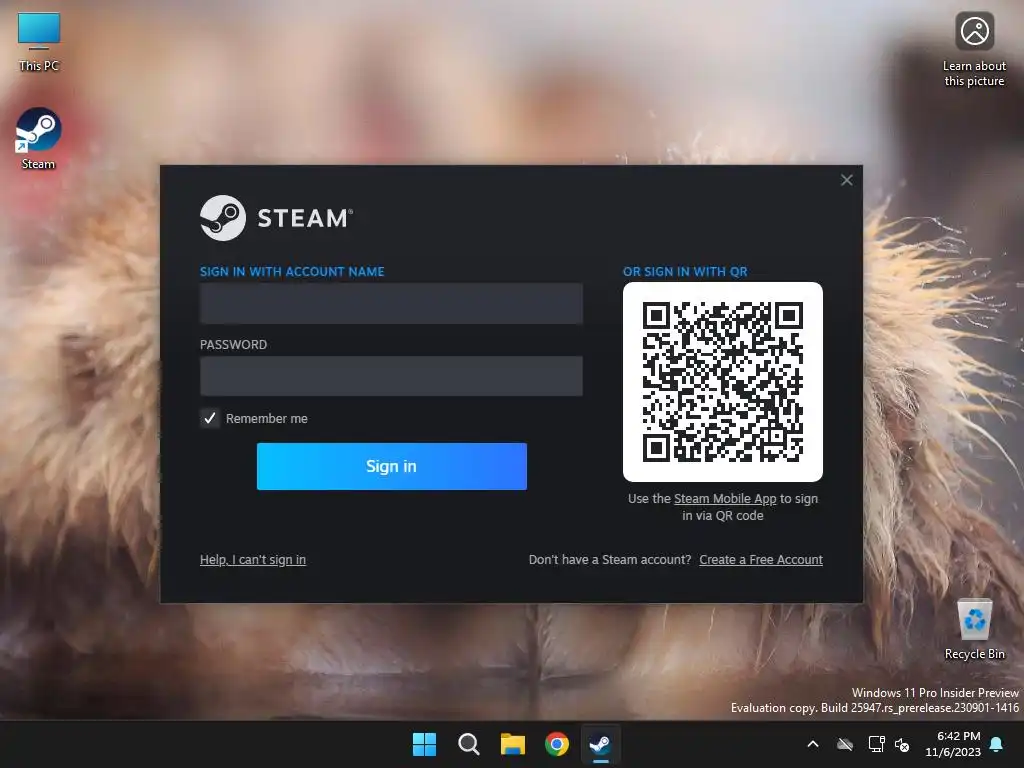Click the Remember me label text
The image size is (1024, 768).
[x=266, y=419]
